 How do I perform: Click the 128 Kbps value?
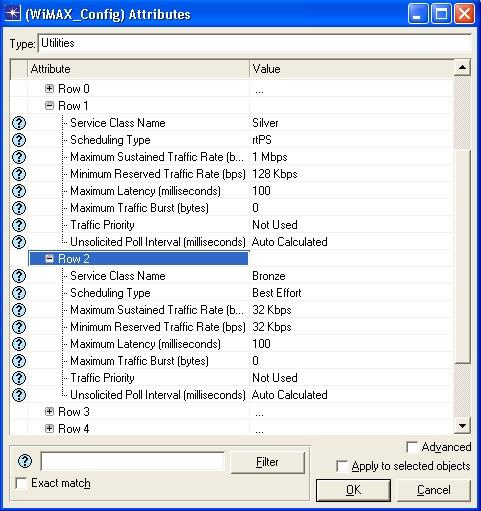pos(275,174)
